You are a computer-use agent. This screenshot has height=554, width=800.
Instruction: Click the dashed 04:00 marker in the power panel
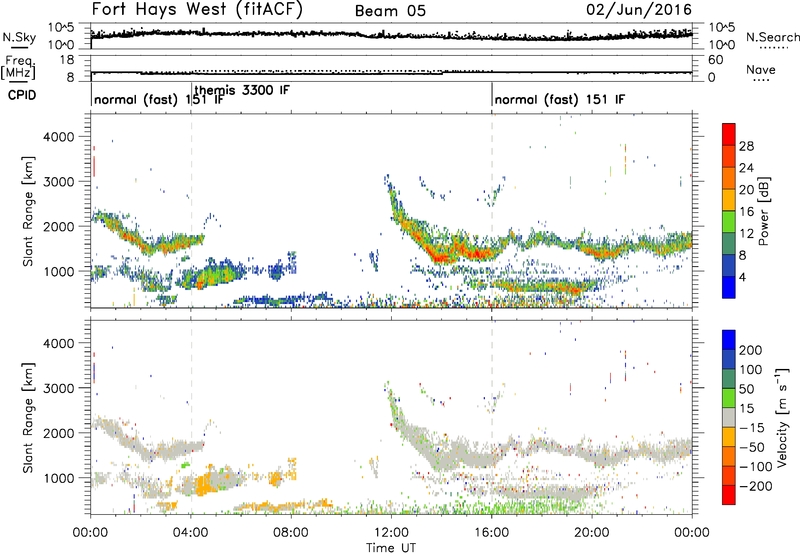point(191,211)
